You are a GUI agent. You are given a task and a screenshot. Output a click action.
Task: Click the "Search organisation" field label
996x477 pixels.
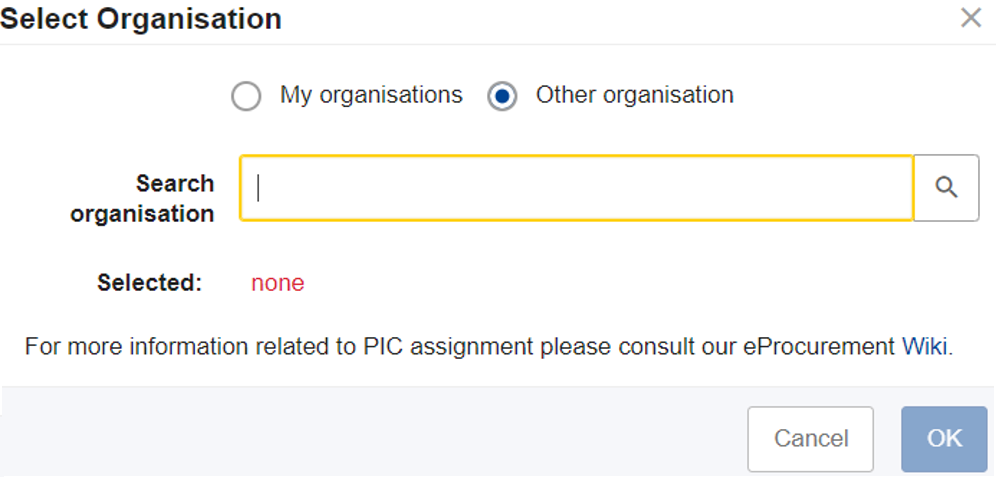click(x=142, y=199)
